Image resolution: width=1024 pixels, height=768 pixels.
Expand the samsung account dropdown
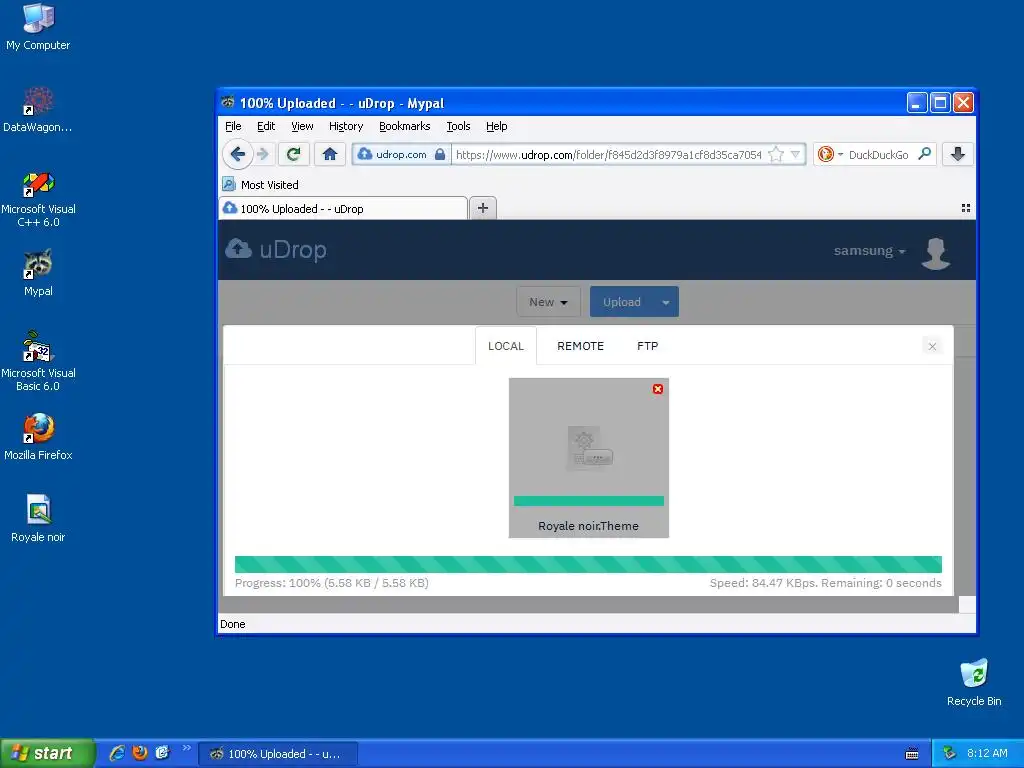click(869, 251)
